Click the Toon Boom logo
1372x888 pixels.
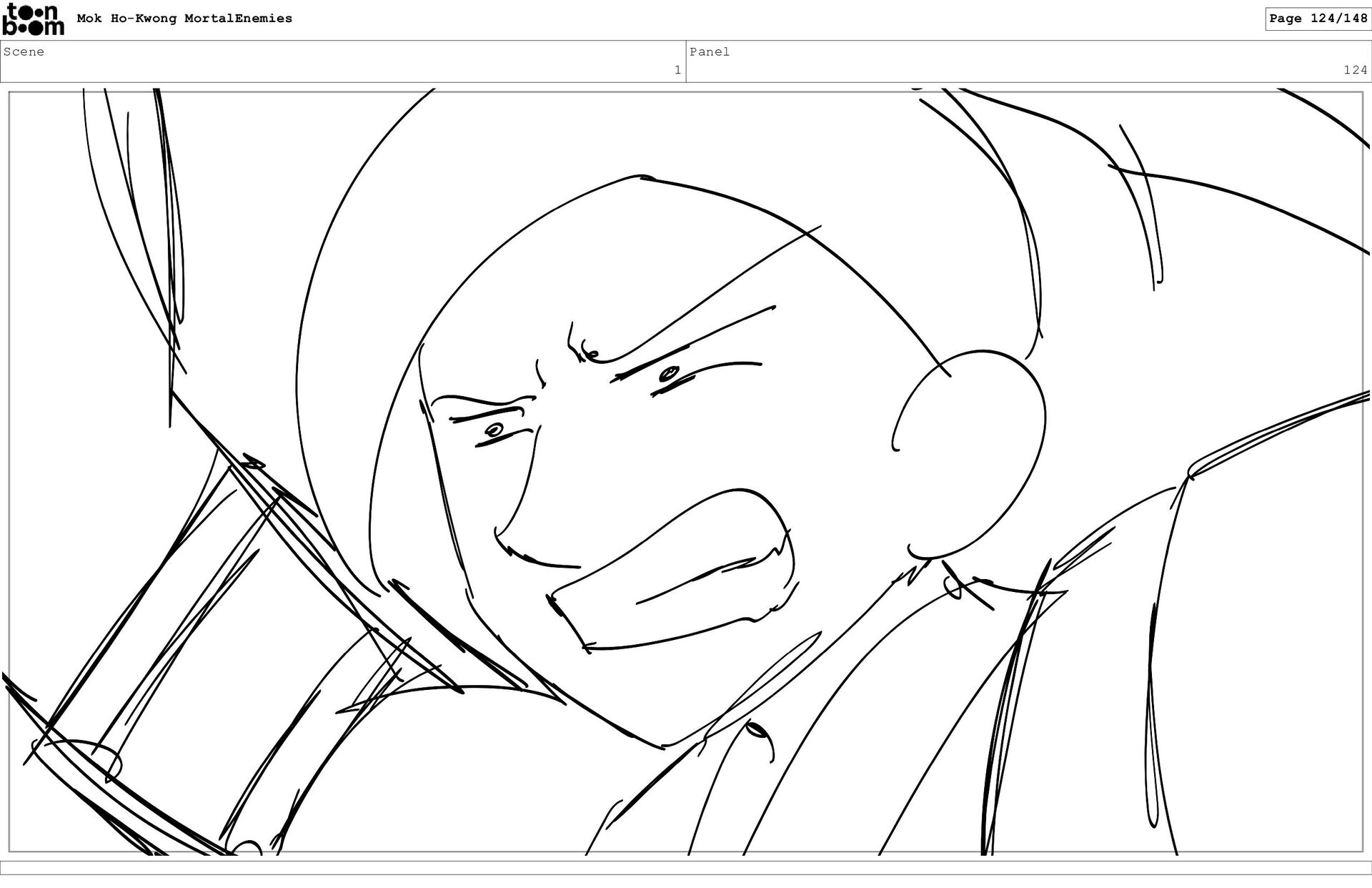(x=33, y=19)
